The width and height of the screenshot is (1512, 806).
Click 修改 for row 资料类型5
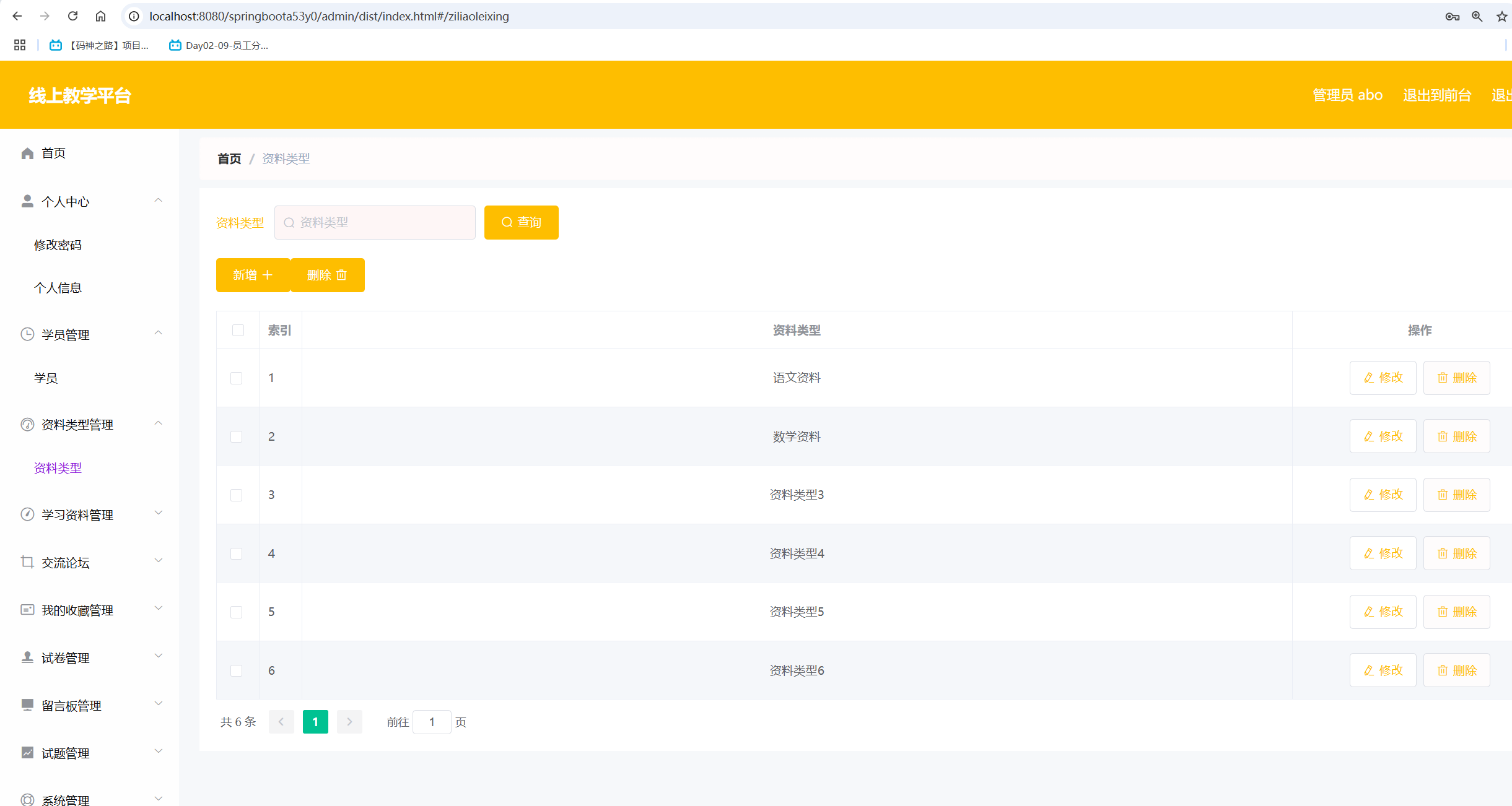(1383, 612)
